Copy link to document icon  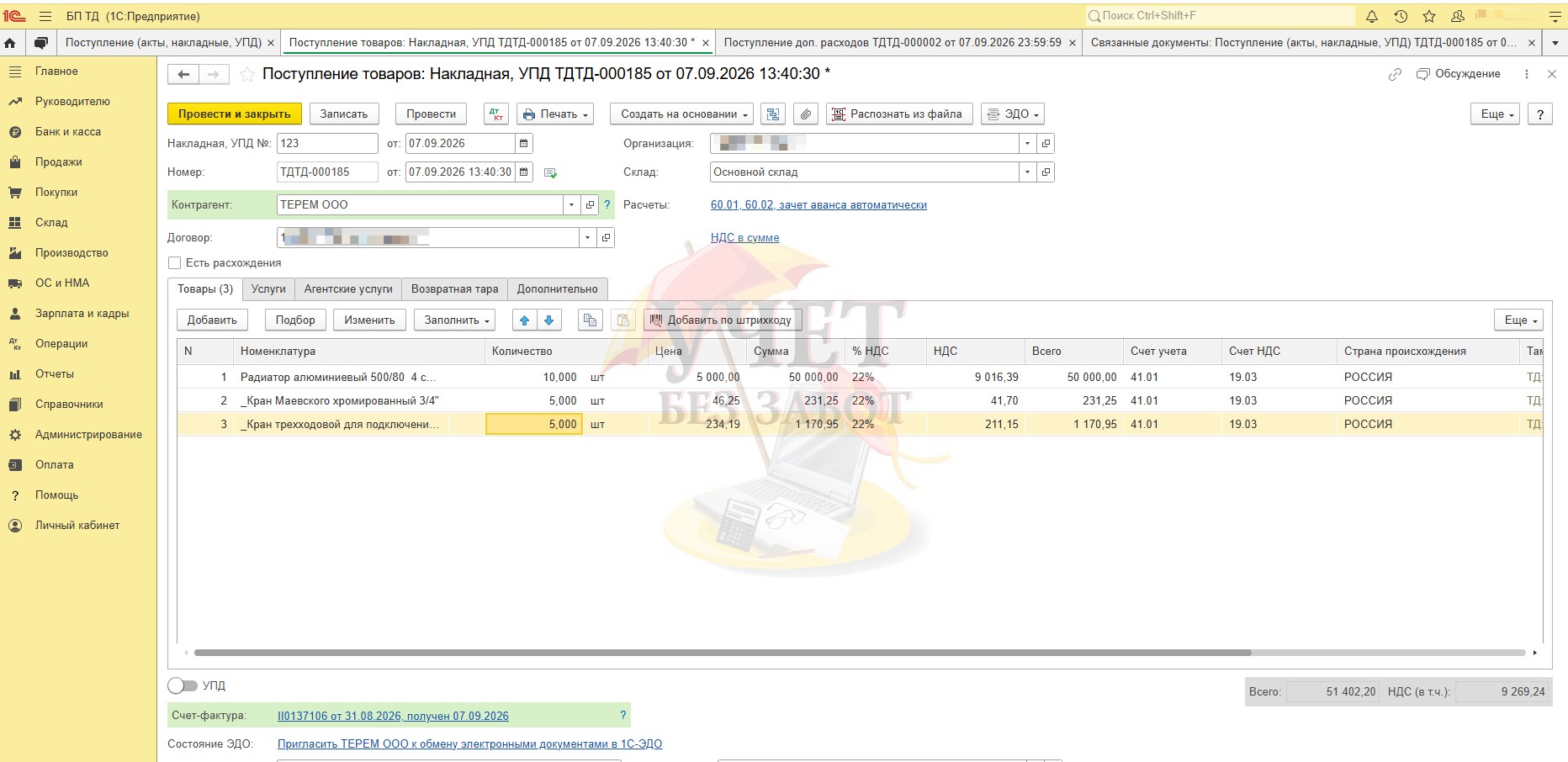pyautogui.click(x=1395, y=74)
